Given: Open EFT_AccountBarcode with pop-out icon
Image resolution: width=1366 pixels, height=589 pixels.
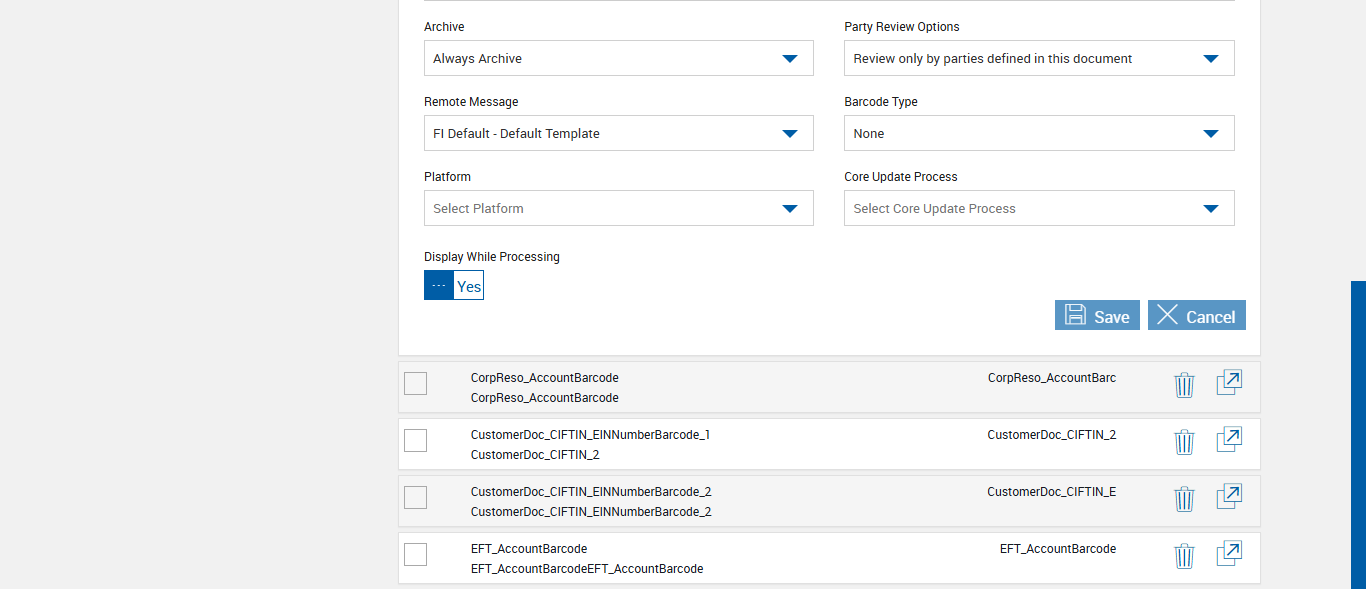Looking at the screenshot, I should (x=1229, y=554).
